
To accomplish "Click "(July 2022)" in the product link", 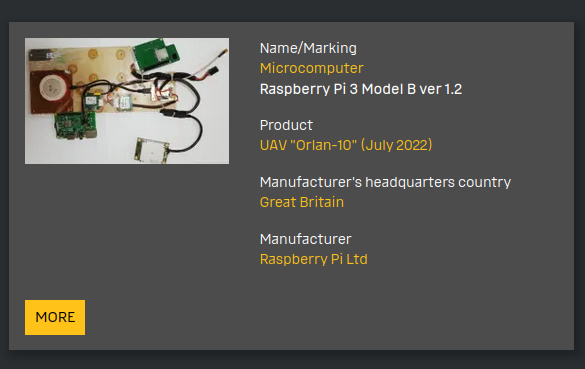I will coord(397,145).
